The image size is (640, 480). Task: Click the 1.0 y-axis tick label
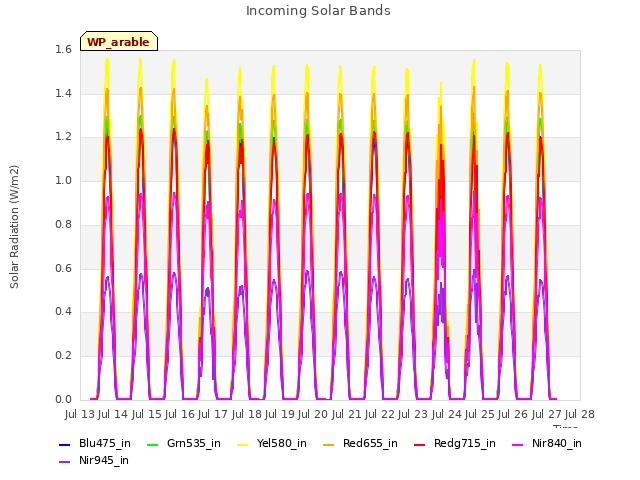pyautogui.click(x=63, y=181)
